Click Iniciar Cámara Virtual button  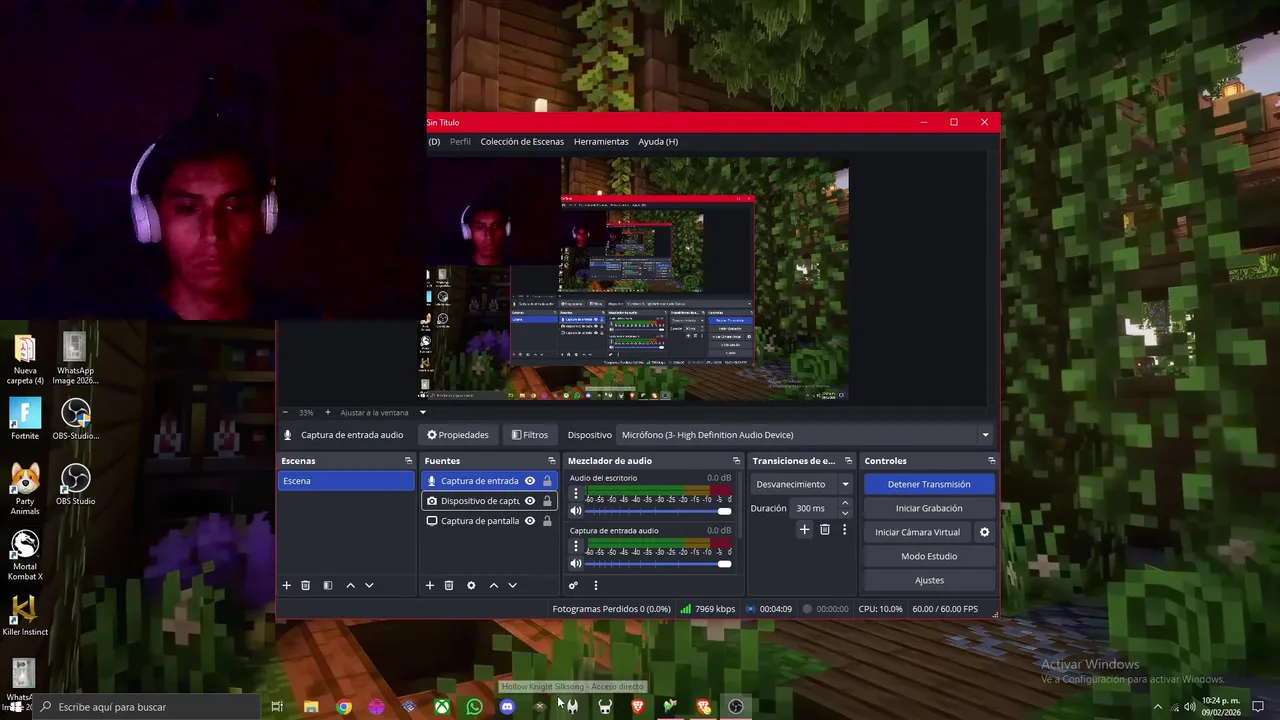point(917,532)
